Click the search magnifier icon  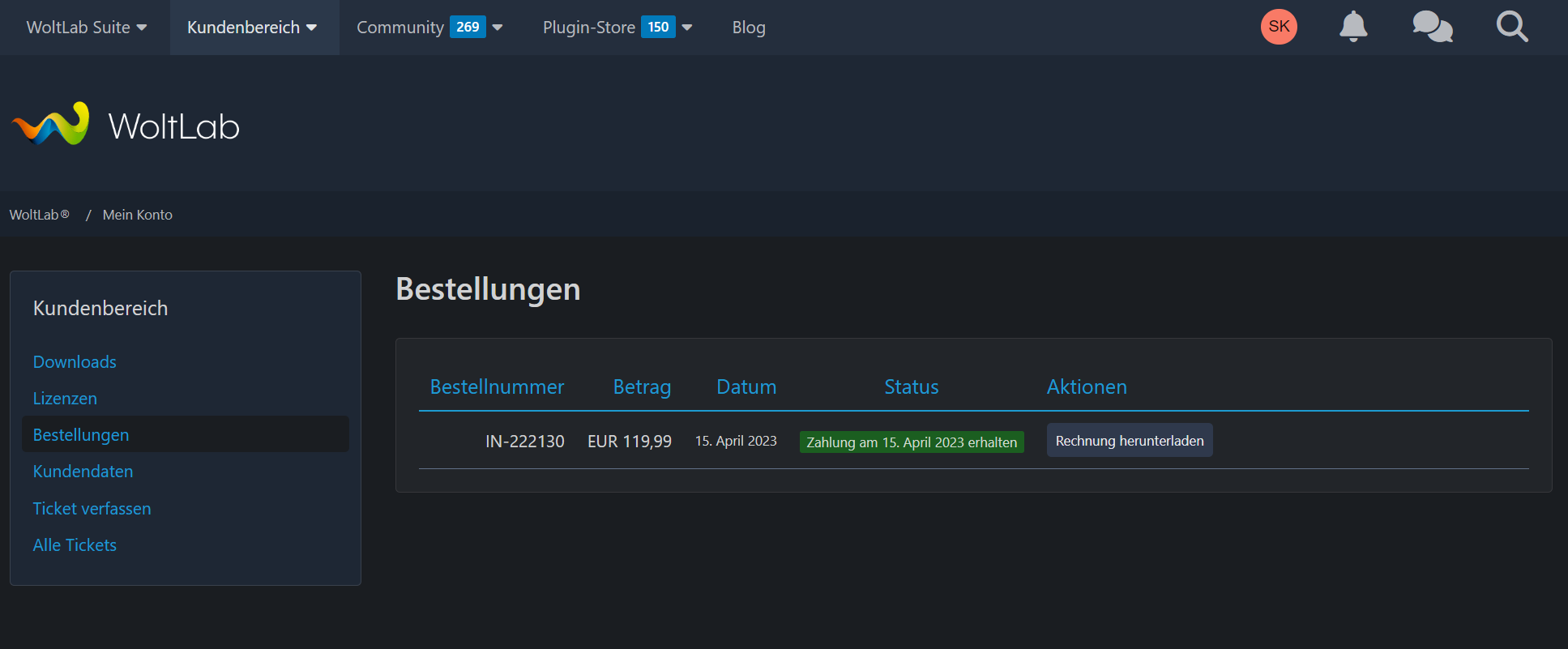coord(1511,27)
